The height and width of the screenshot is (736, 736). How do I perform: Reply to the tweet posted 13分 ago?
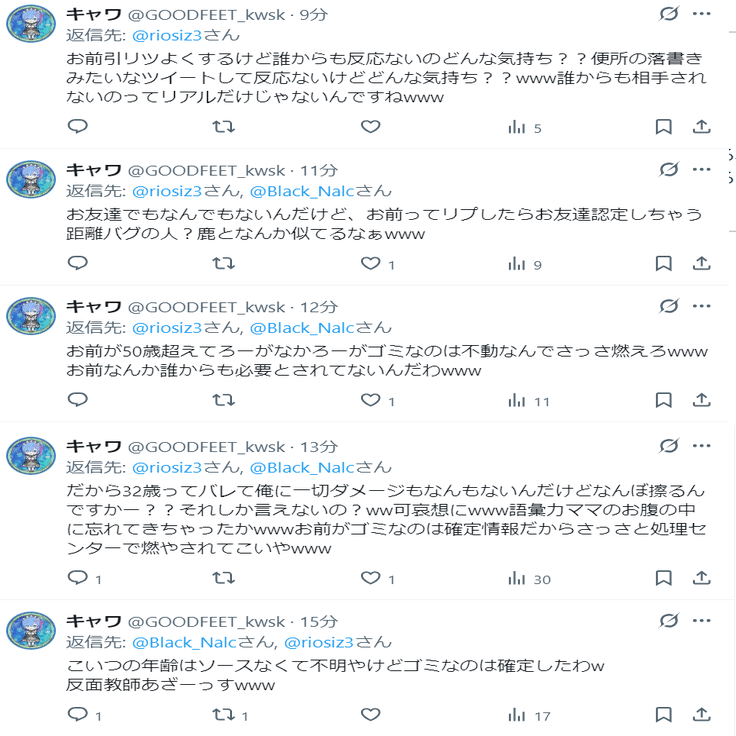click(78, 578)
